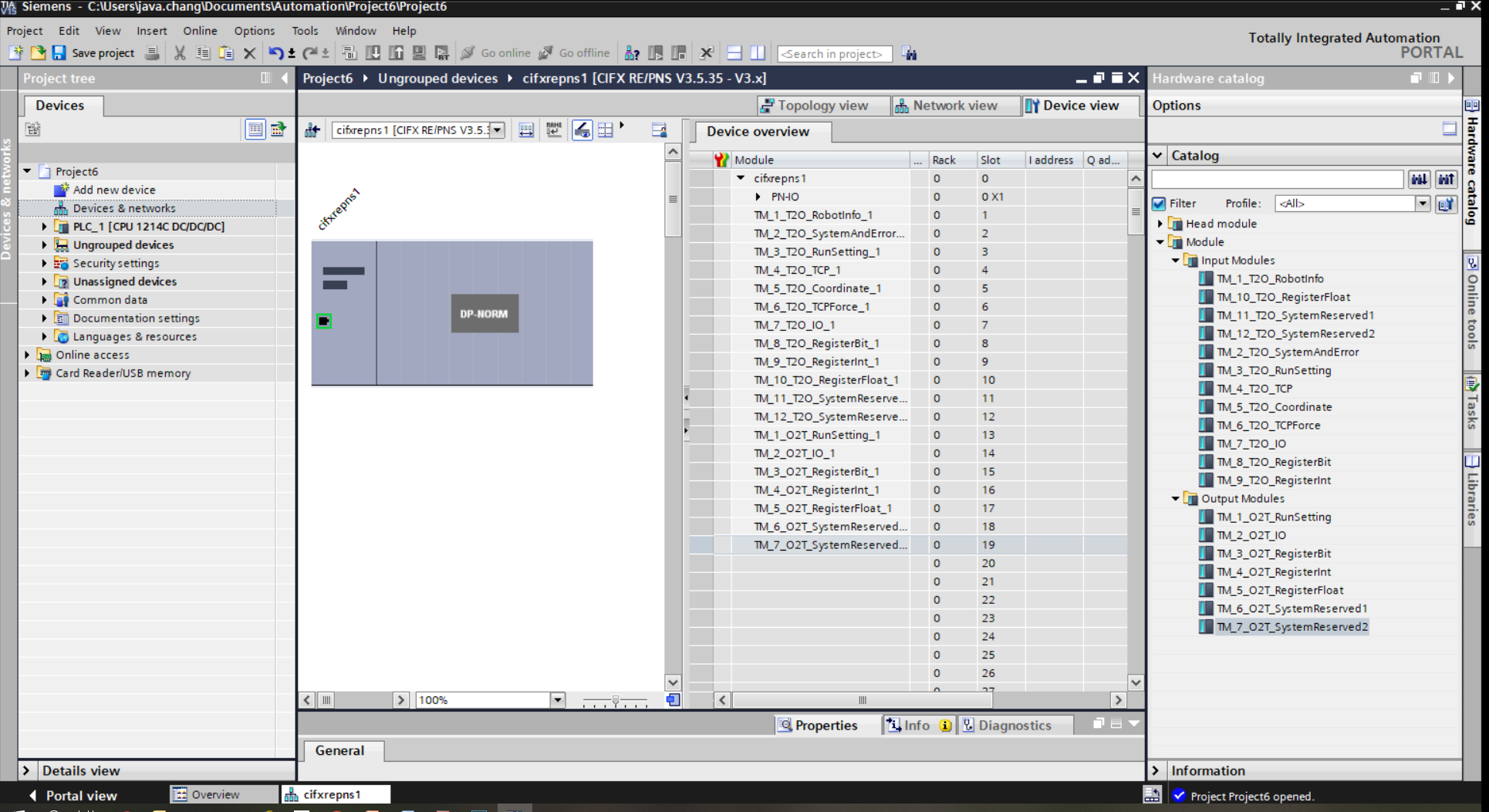The width and height of the screenshot is (1489, 812).
Task: Click the Undo arrow icon
Action: tap(275, 53)
